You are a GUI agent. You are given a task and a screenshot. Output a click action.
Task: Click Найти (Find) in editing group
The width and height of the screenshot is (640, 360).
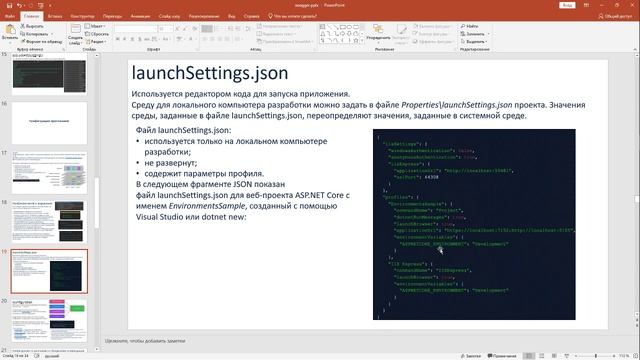click(x=469, y=26)
